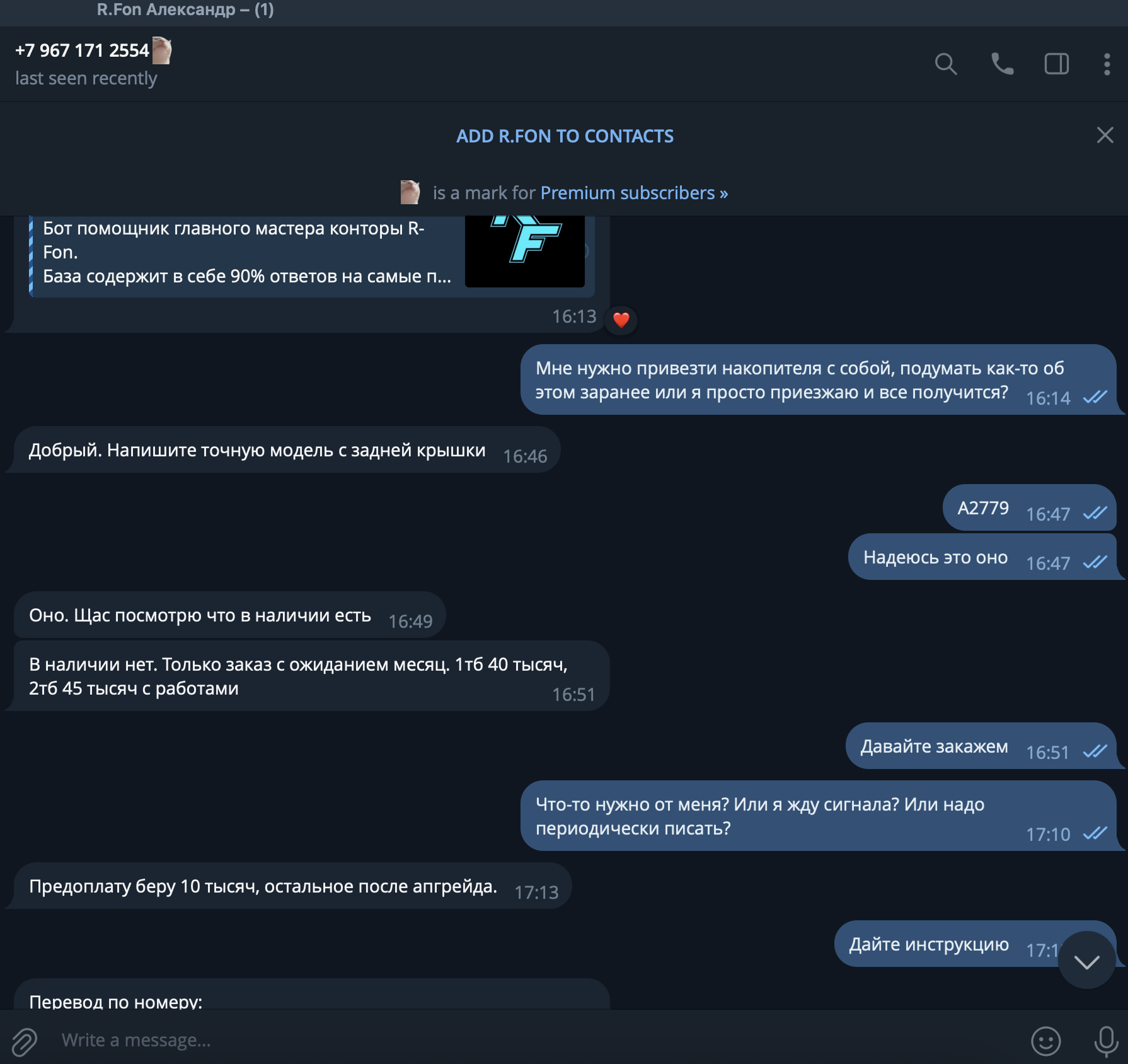This screenshot has height=1064, width=1128.
Task: Select the Давайте закажем message
Action: (x=981, y=746)
